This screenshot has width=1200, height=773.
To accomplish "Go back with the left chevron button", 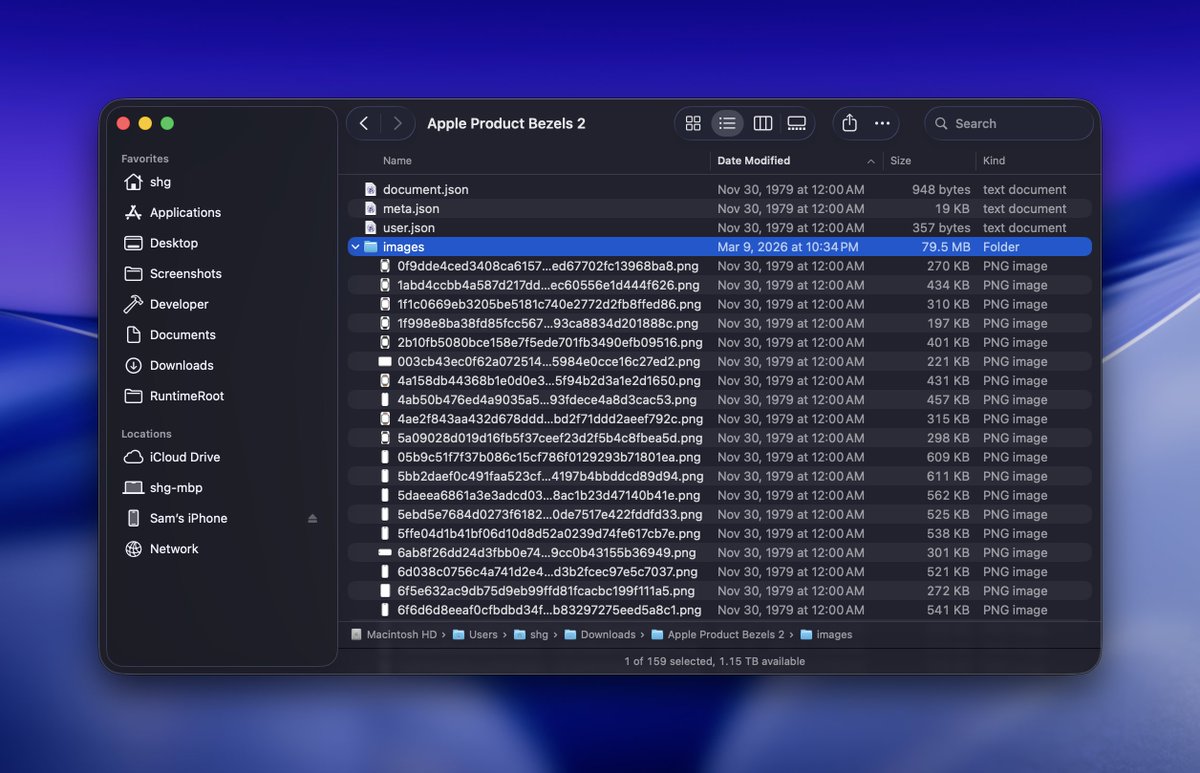I will click(x=364, y=123).
